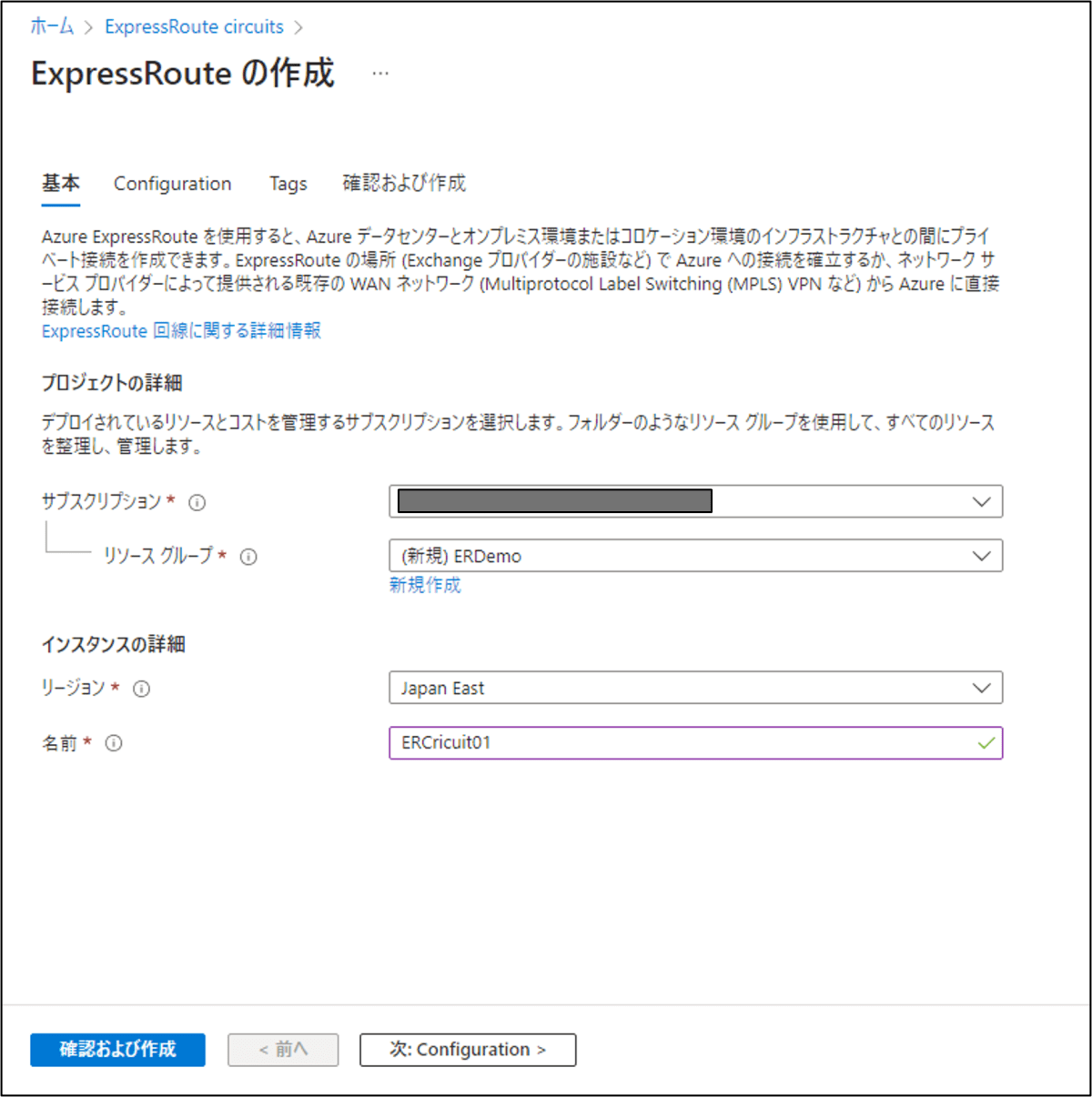Open the ホーム breadcrumb link
The image size is (1092, 1097).
(52, 27)
